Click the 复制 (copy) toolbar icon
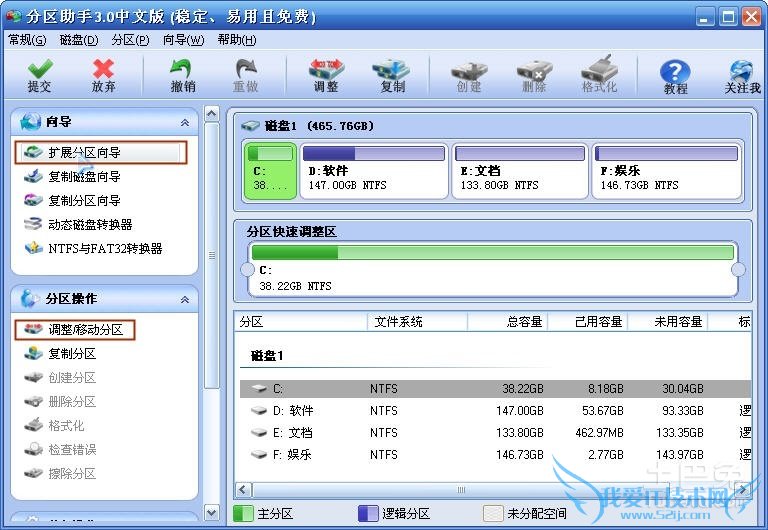Image resolution: width=768 pixels, height=530 pixels. pos(392,76)
